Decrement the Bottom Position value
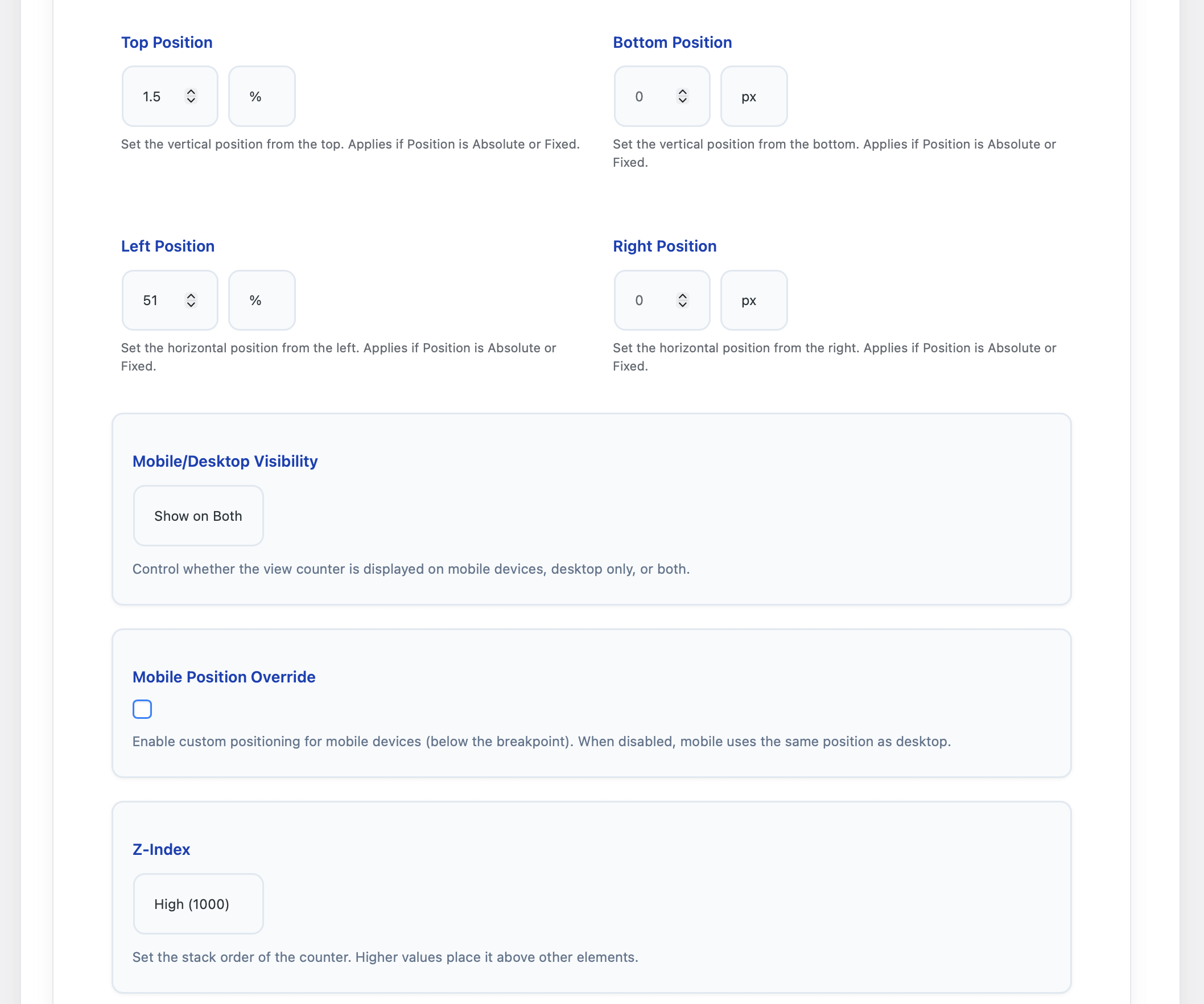The image size is (1204, 1004). point(682,101)
